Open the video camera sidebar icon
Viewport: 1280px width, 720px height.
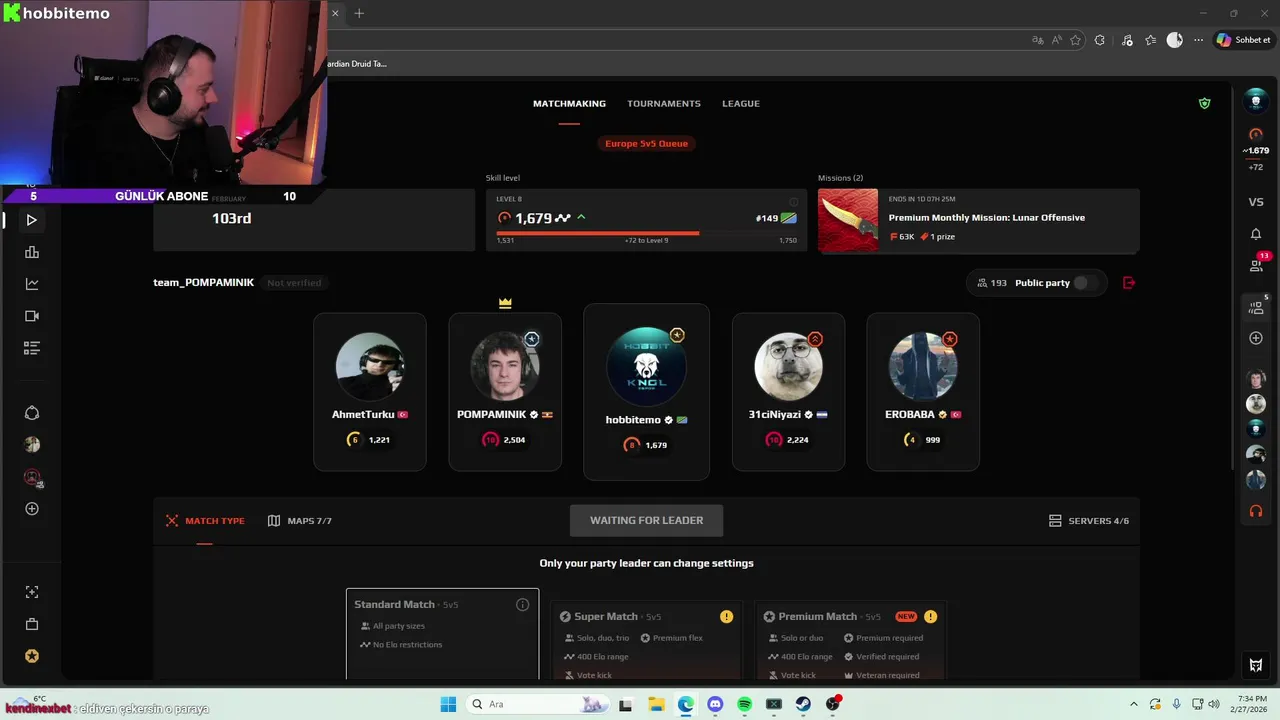tap(32, 316)
